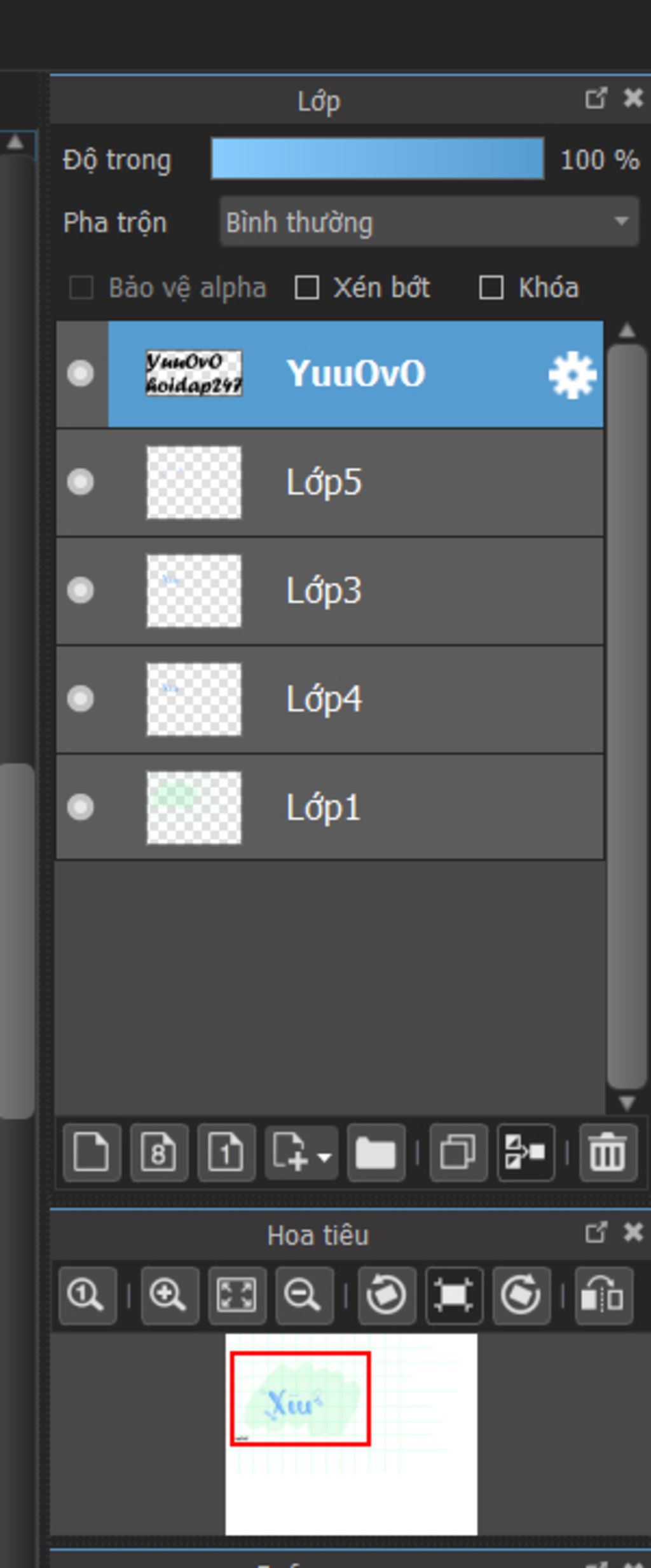Flip the canvas view horizontally
Viewport: 651px width, 1568px height.
[x=603, y=1295]
